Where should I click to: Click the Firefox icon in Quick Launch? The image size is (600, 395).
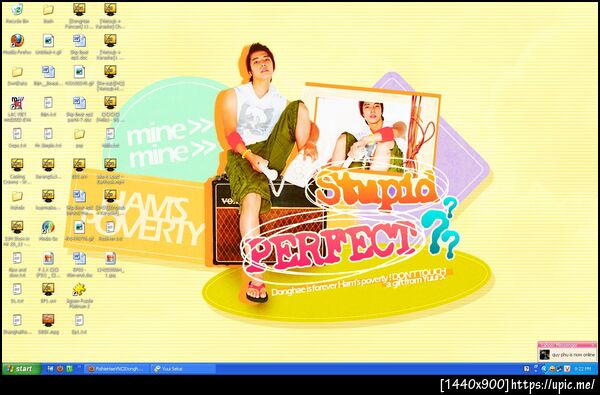[x=60, y=369]
